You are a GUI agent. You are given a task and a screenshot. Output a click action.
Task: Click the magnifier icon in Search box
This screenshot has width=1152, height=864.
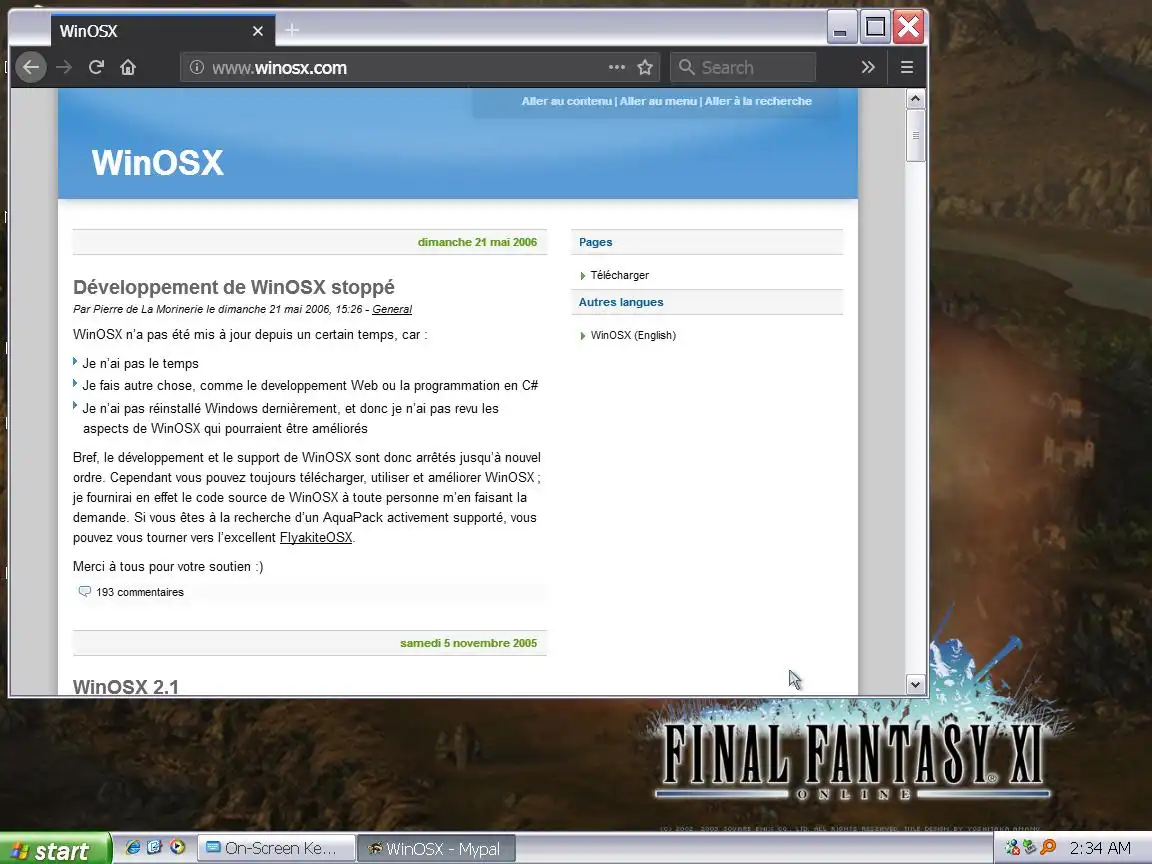(686, 68)
